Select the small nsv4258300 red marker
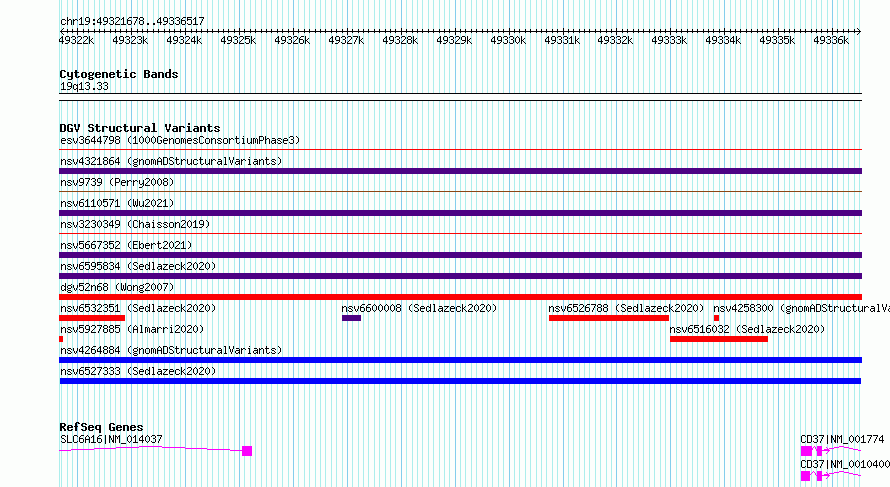The height and width of the screenshot is (487, 890). (x=716, y=318)
